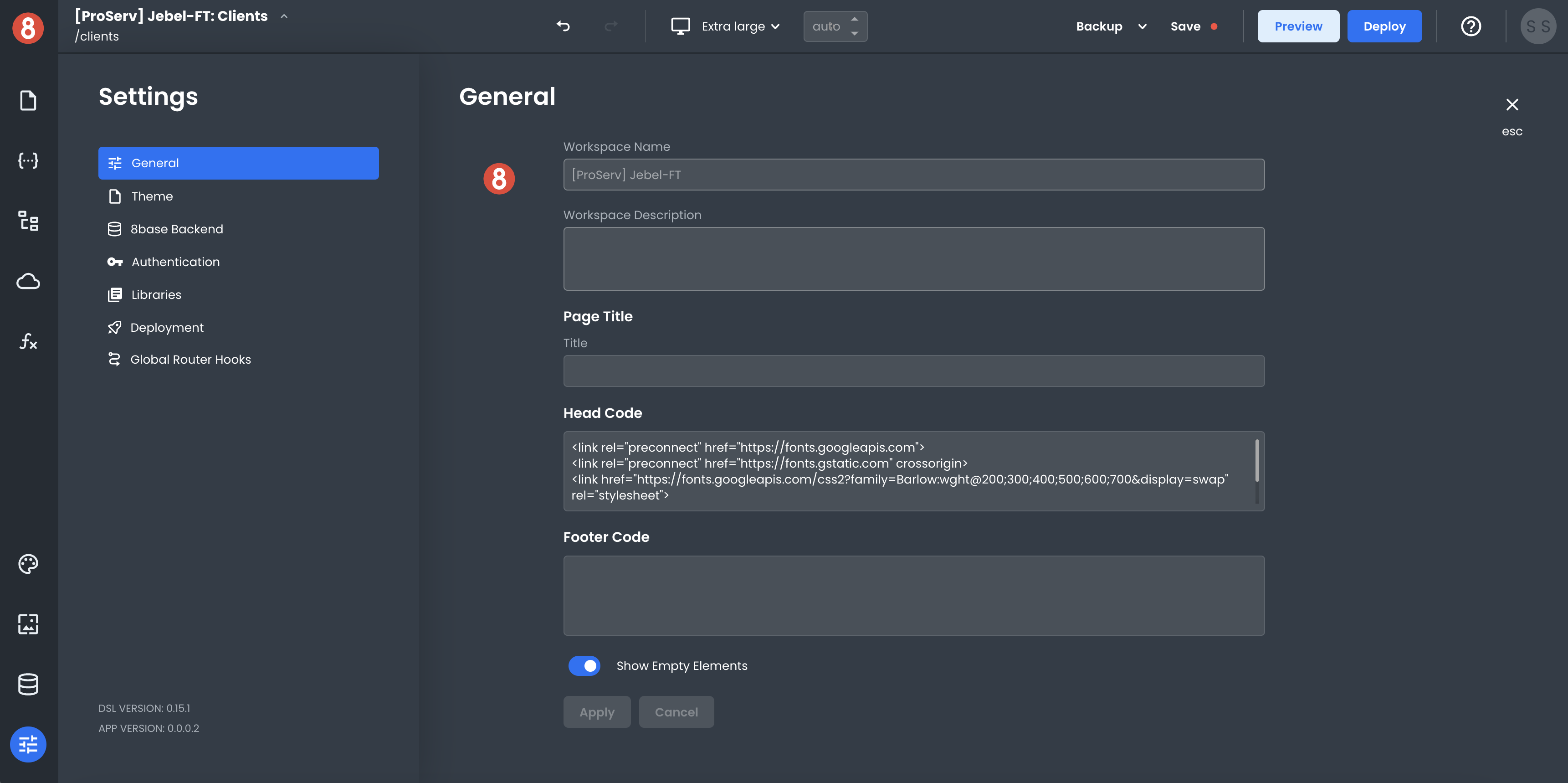Toggle the Show Empty Elements switch

584,665
